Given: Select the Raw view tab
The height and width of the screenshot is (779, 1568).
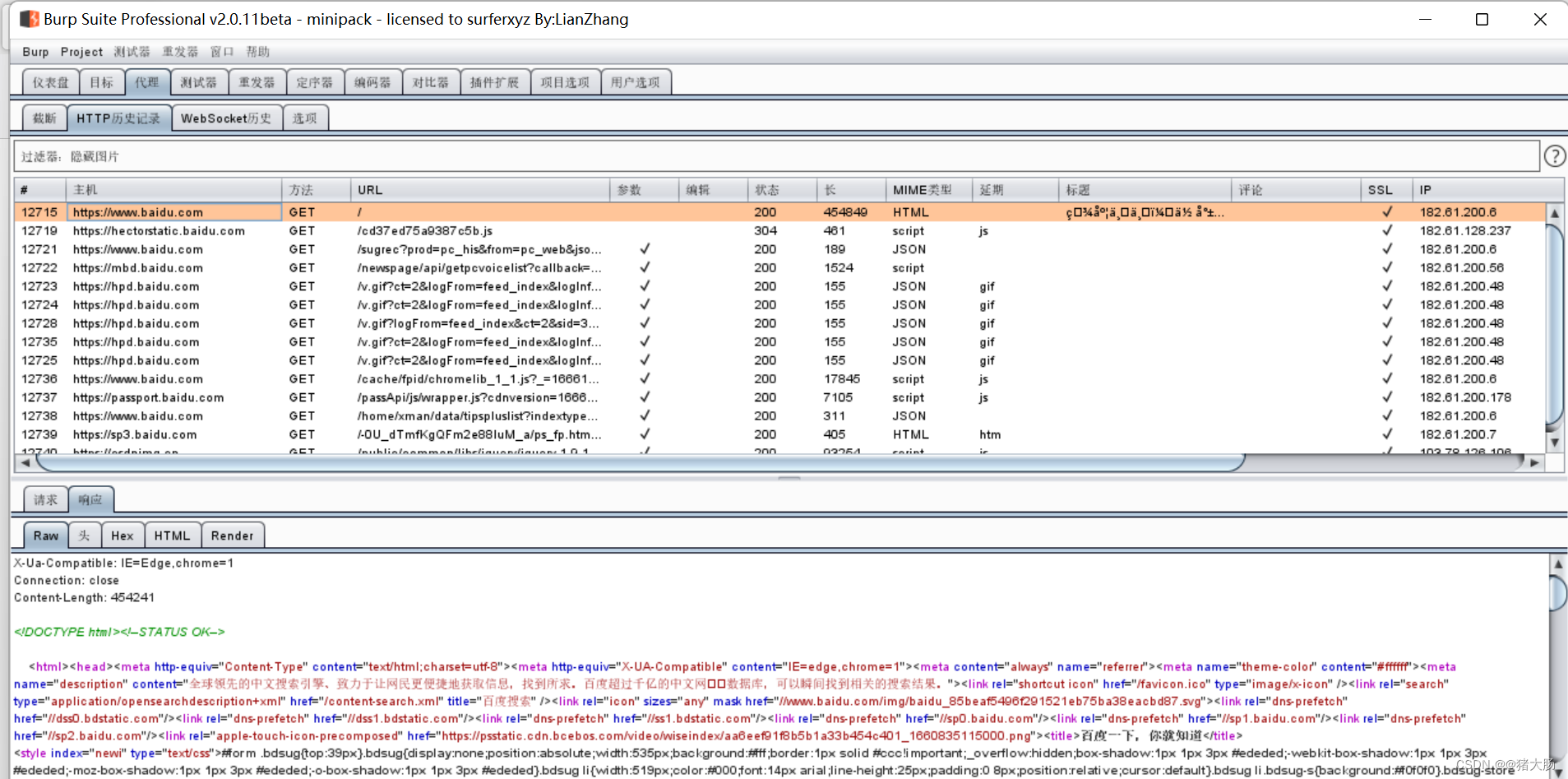Looking at the screenshot, I should tap(46, 536).
